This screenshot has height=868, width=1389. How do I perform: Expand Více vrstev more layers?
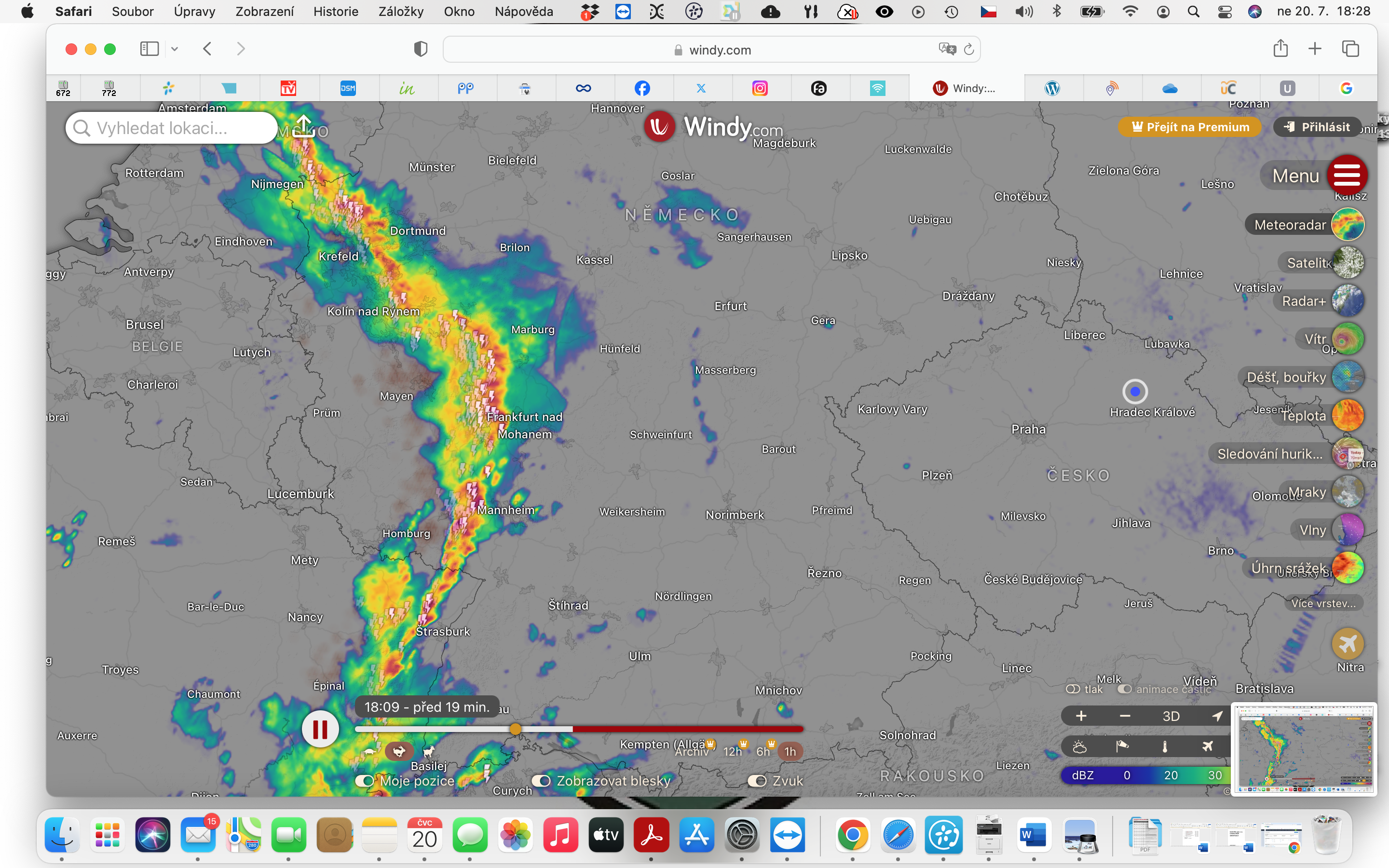pyautogui.click(x=1323, y=603)
